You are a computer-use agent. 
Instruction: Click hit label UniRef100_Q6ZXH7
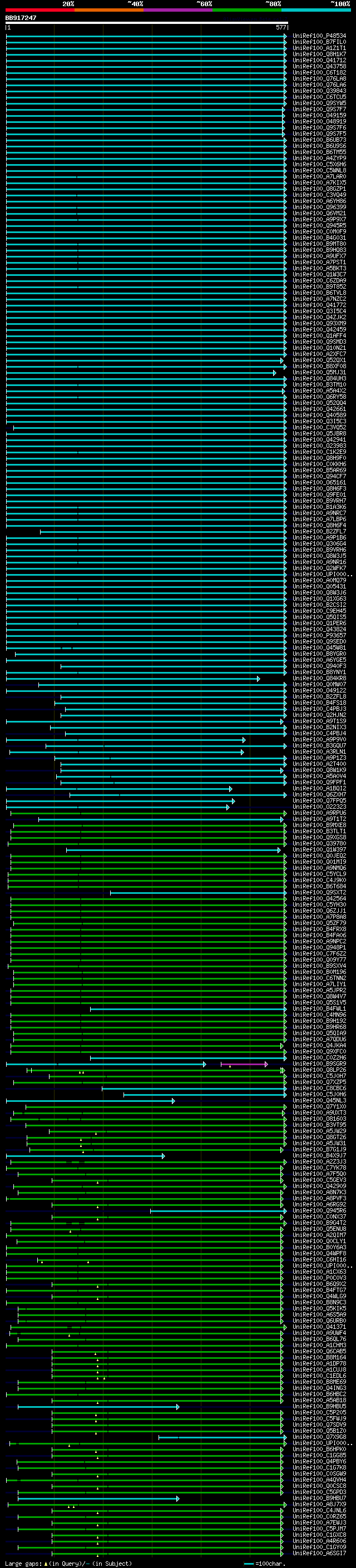point(319,794)
